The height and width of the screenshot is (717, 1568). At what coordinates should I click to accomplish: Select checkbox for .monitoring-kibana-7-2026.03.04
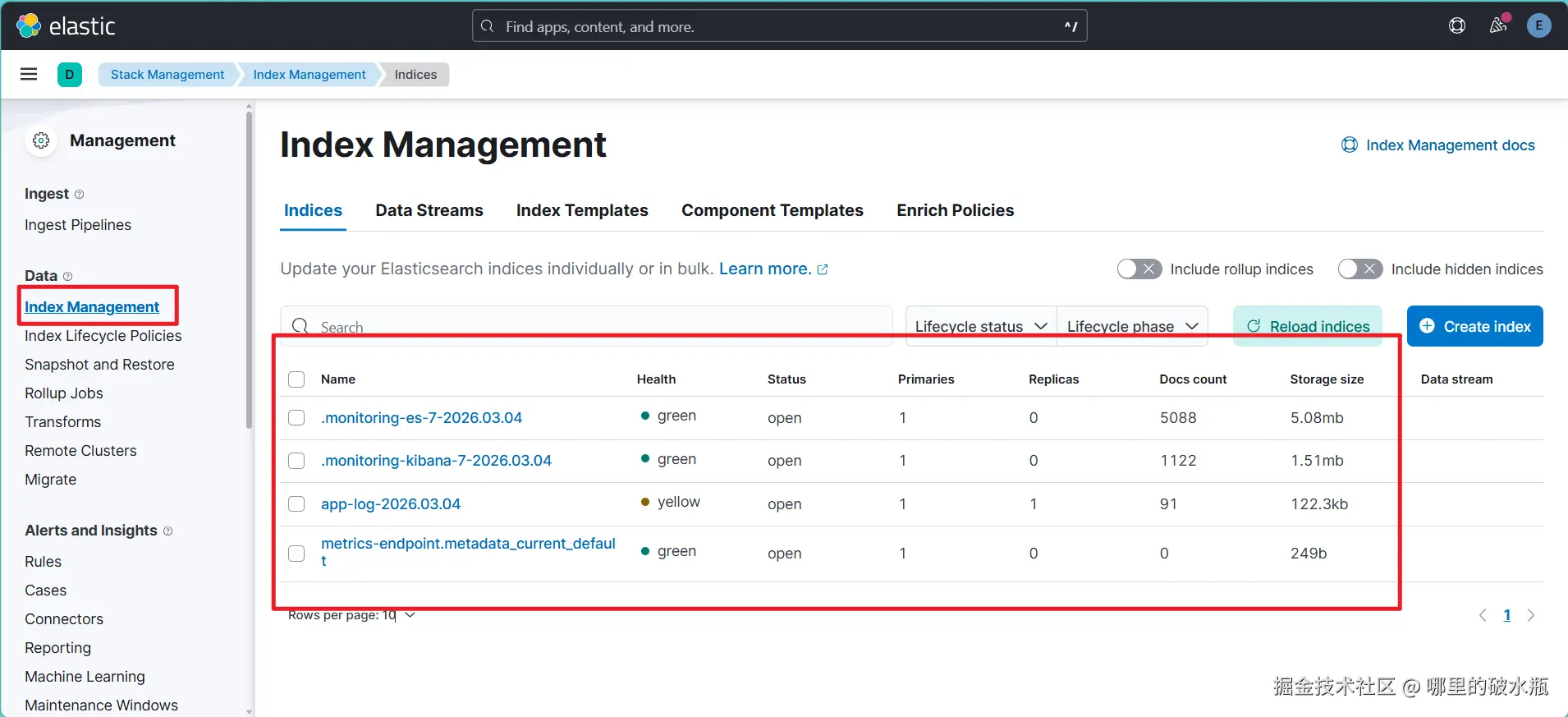coord(296,461)
